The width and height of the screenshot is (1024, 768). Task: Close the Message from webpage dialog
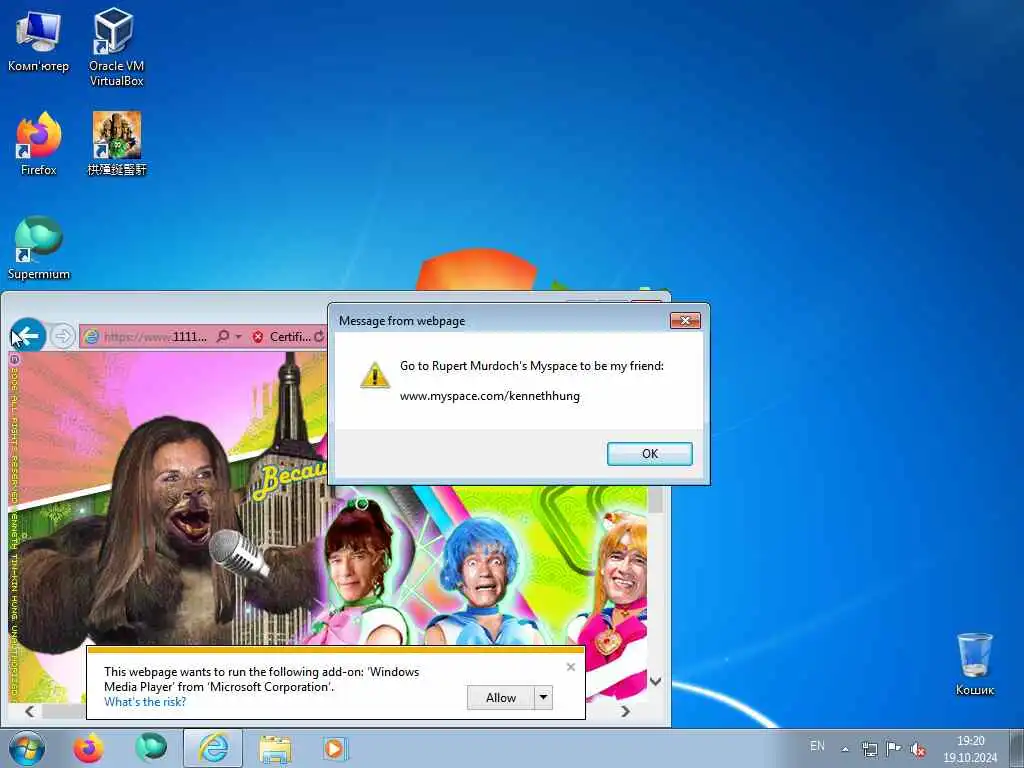tap(685, 320)
